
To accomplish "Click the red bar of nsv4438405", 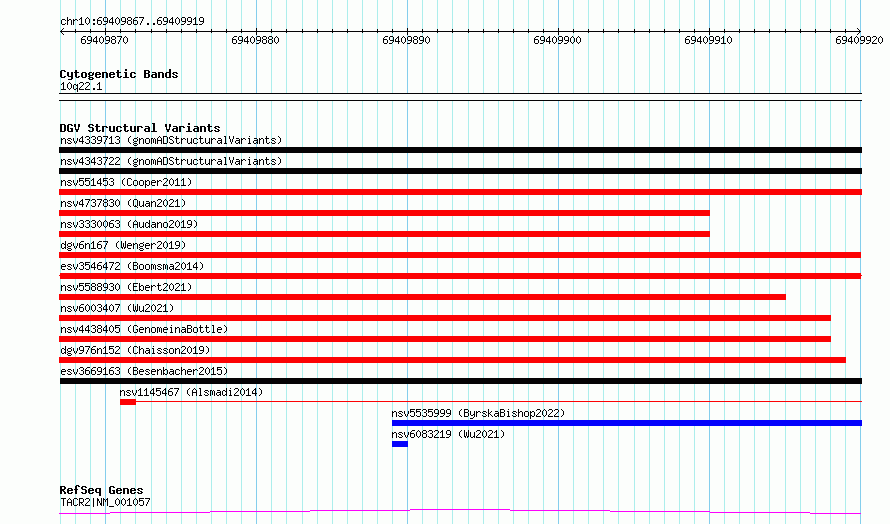I will coord(445,339).
